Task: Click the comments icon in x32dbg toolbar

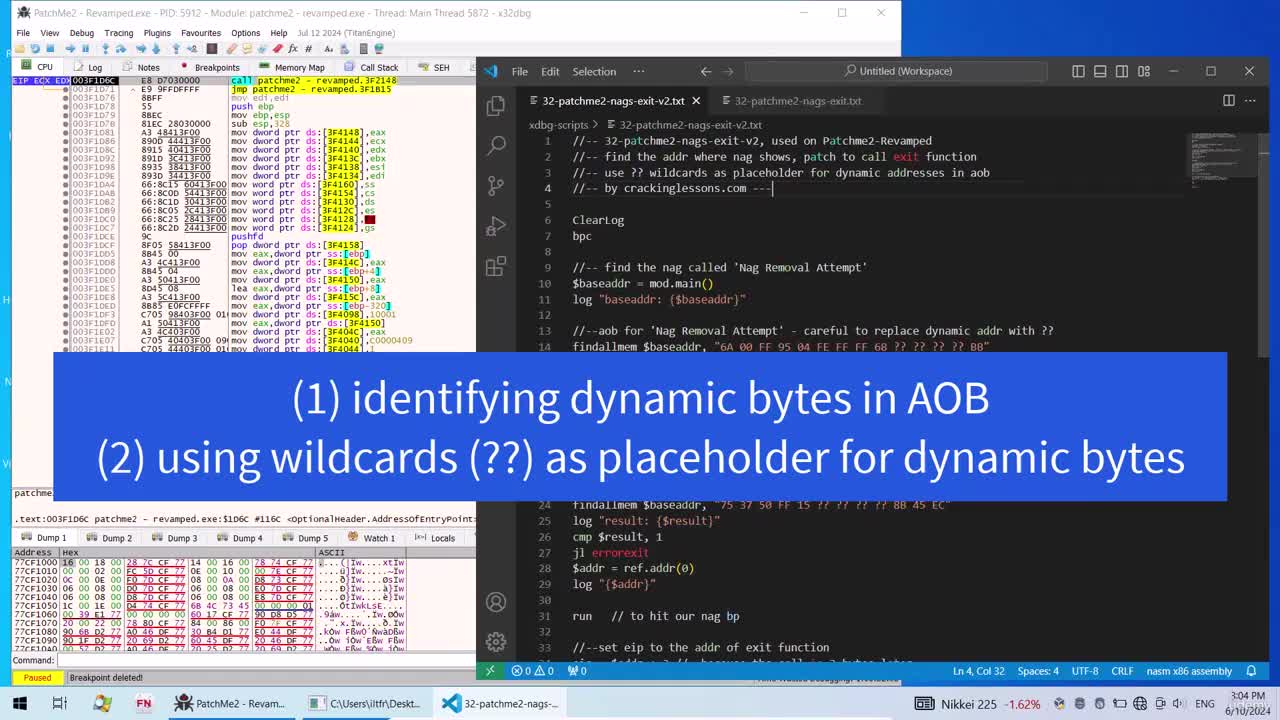Action: click(x=247, y=48)
